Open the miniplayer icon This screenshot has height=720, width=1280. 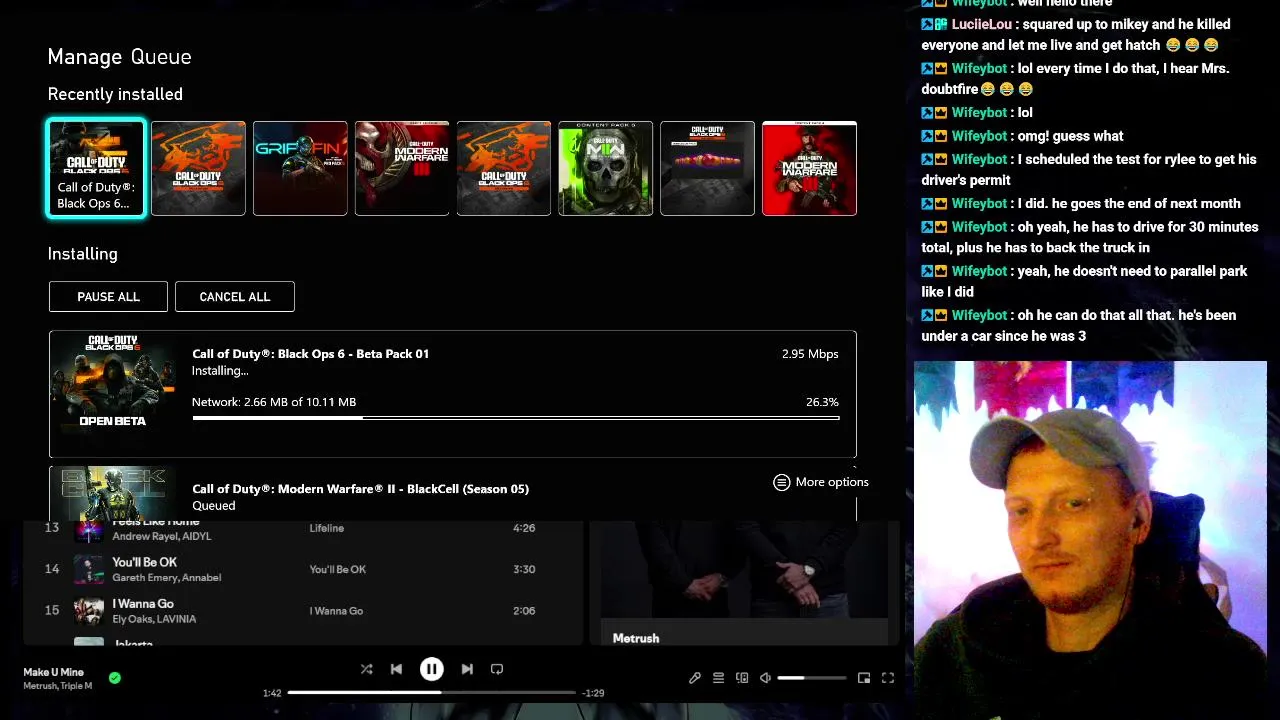864,678
